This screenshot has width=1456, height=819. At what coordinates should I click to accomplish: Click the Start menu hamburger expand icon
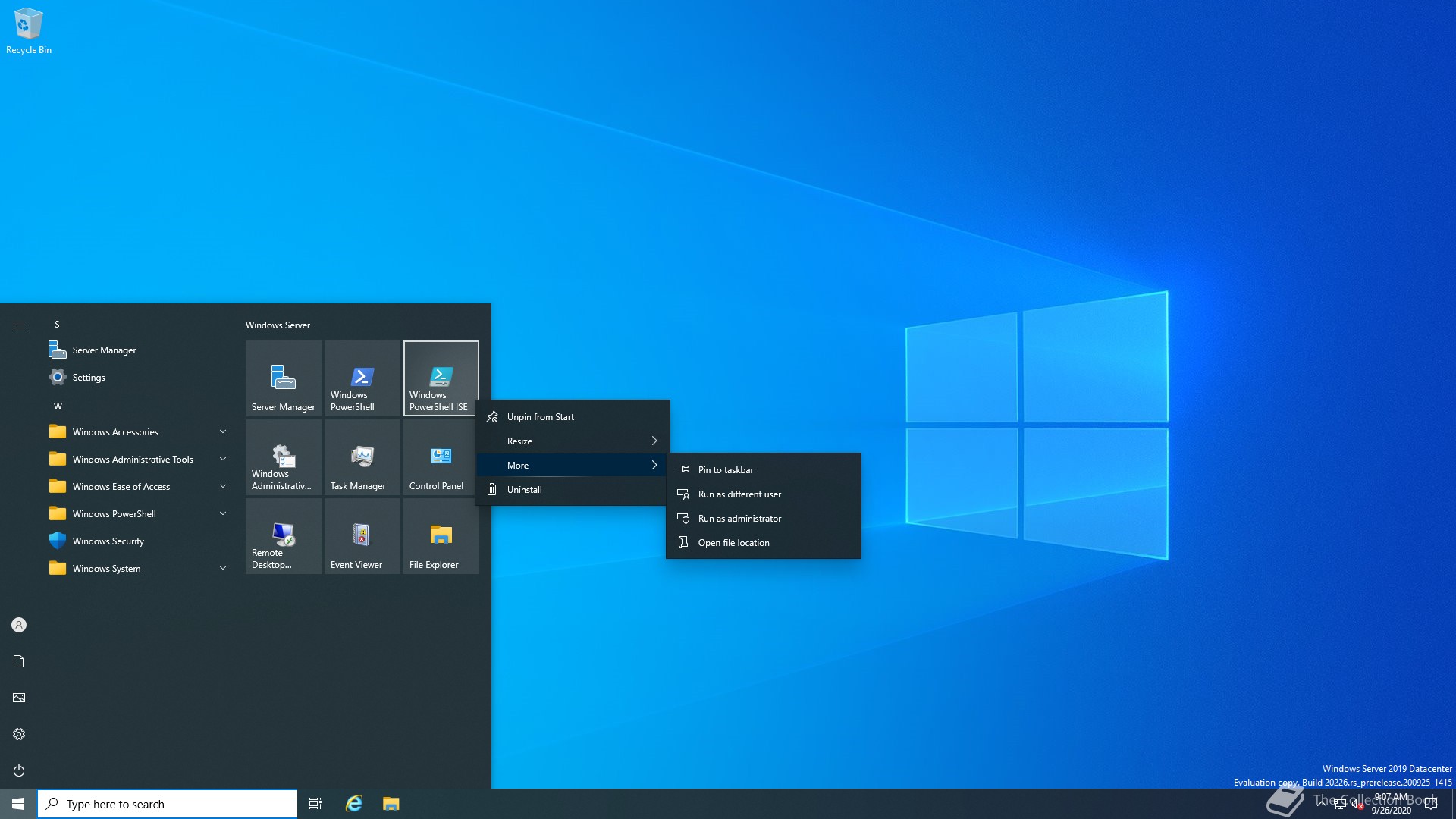click(19, 325)
